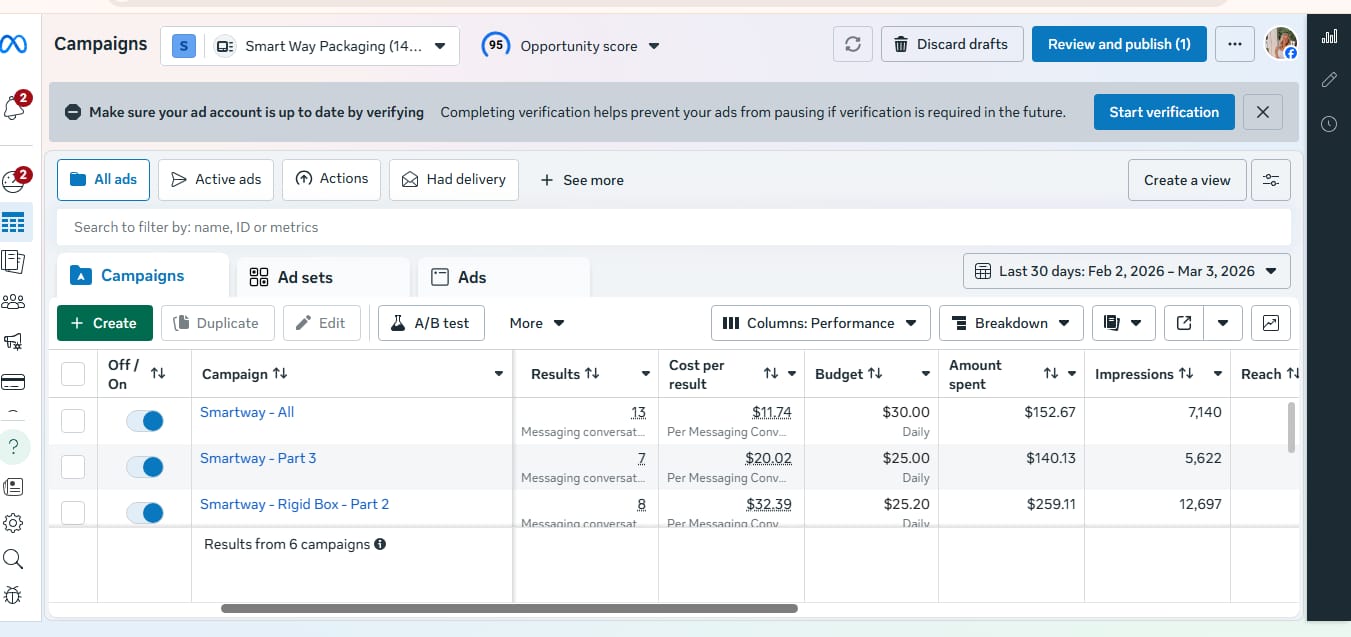This screenshot has width=1351, height=637.
Task: Check the Smartway - All row checkbox
Action: click(x=73, y=421)
